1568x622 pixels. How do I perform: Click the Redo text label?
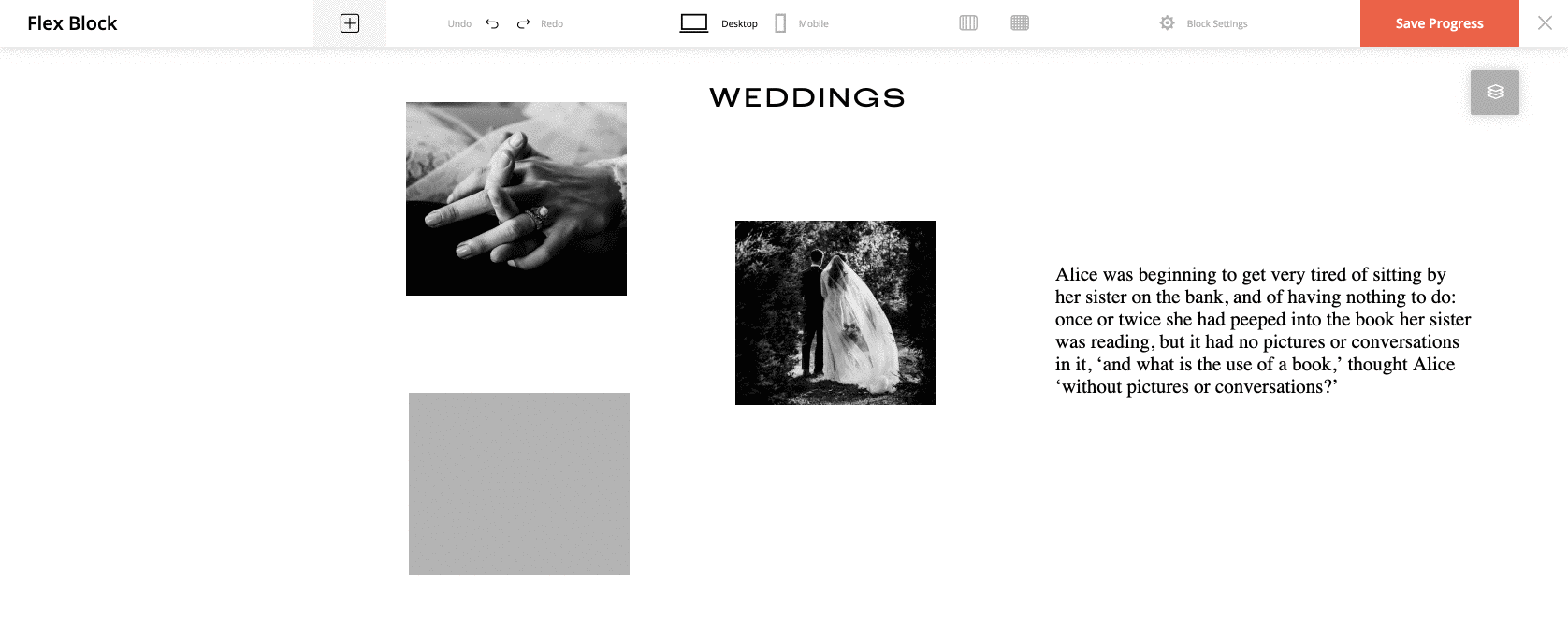(x=552, y=23)
